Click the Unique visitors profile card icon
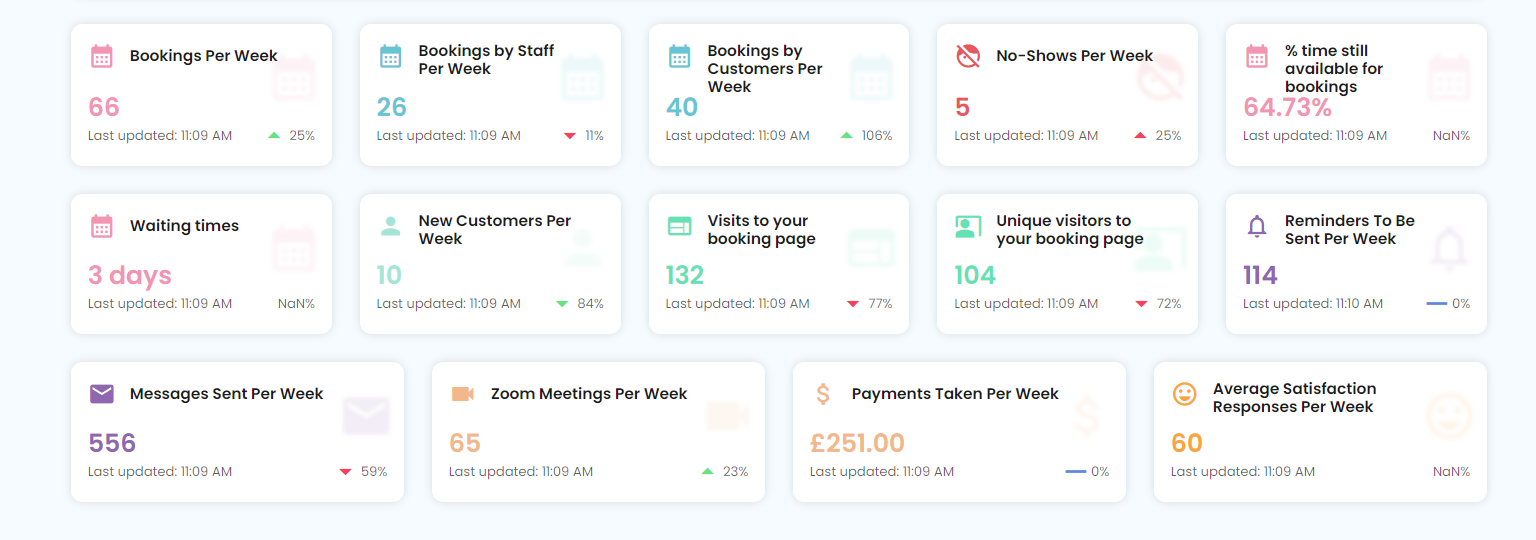The height and width of the screenshot is (540, 1536). pyautogui.click(x=967, y=226)
